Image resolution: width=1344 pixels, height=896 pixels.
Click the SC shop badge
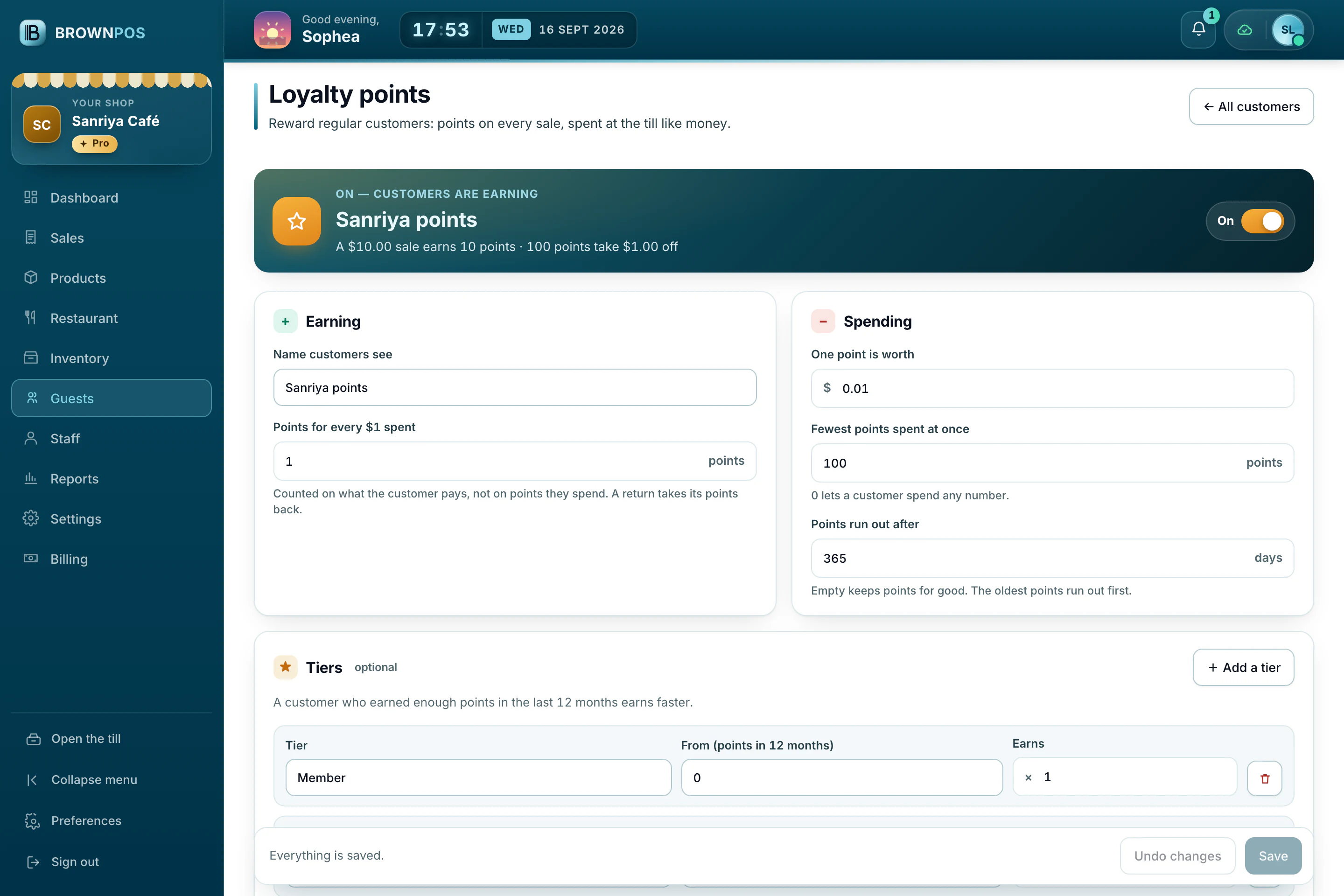[42, 124]
